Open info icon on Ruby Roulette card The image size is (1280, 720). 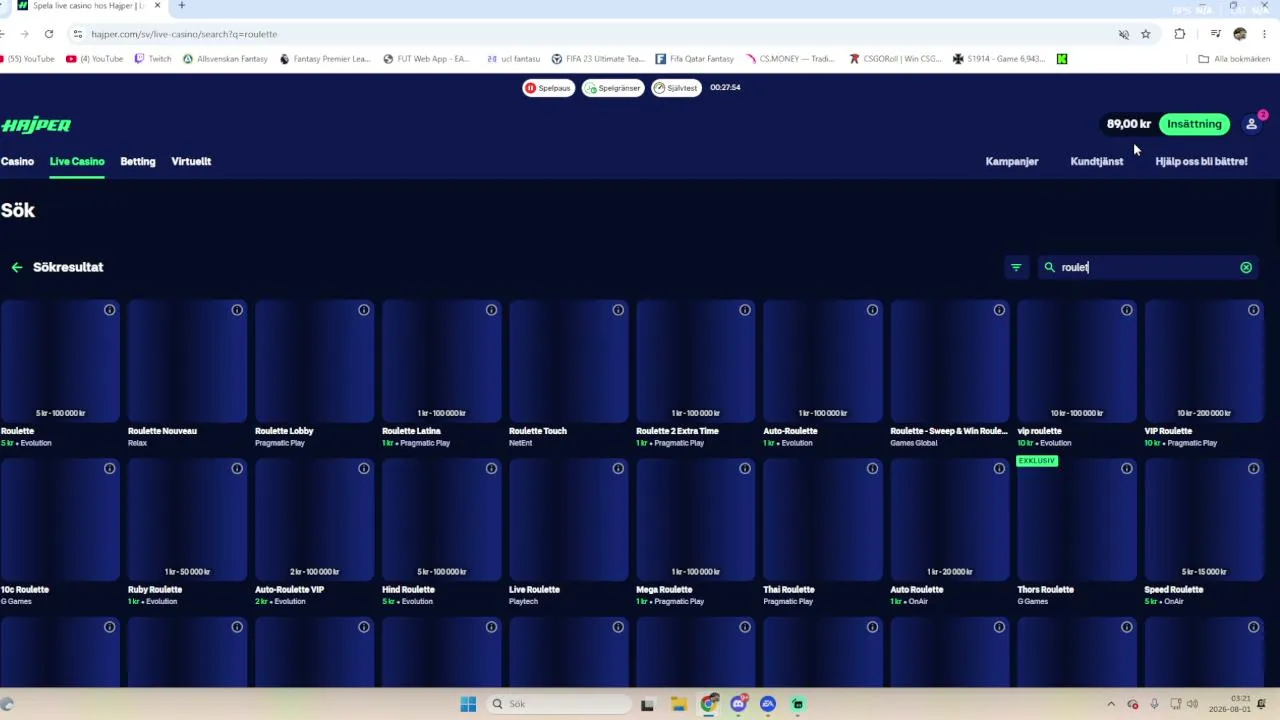click(x=237, y=468)
